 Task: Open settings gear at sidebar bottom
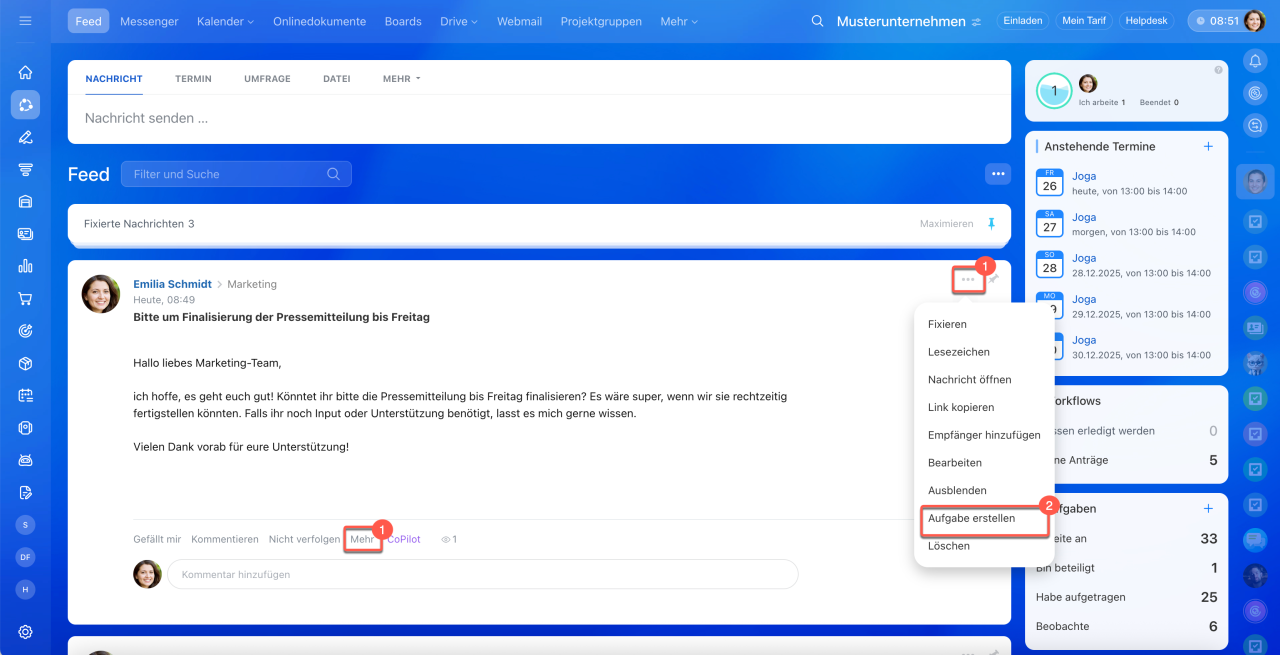pos(25,631)
